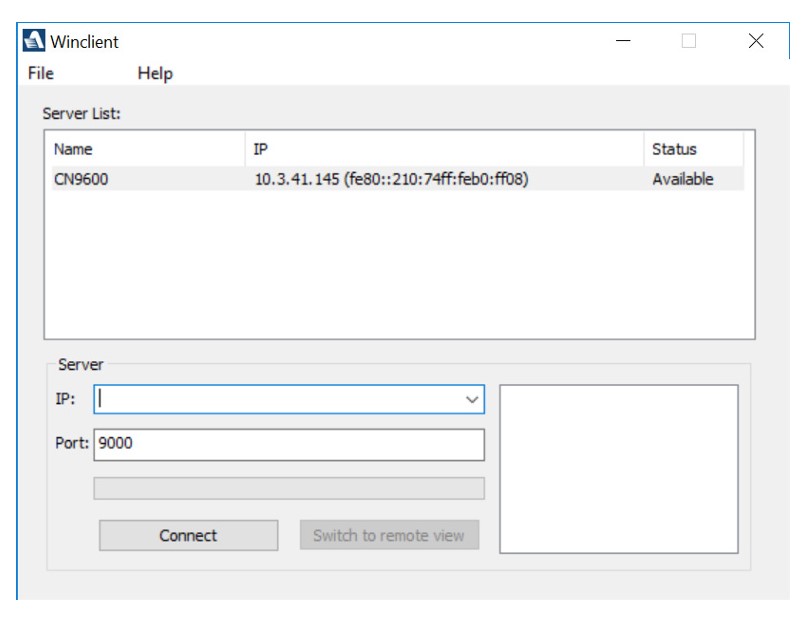This screenshot has height=621, width=808.
Task: Expand the server IP dropdown arrow
Action: click(x=472, y=399)
